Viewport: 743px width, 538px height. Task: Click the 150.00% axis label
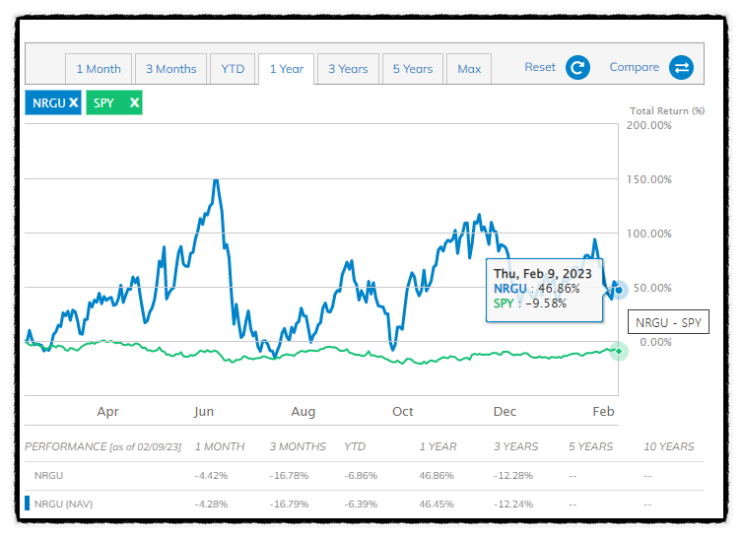coord(649,180)
